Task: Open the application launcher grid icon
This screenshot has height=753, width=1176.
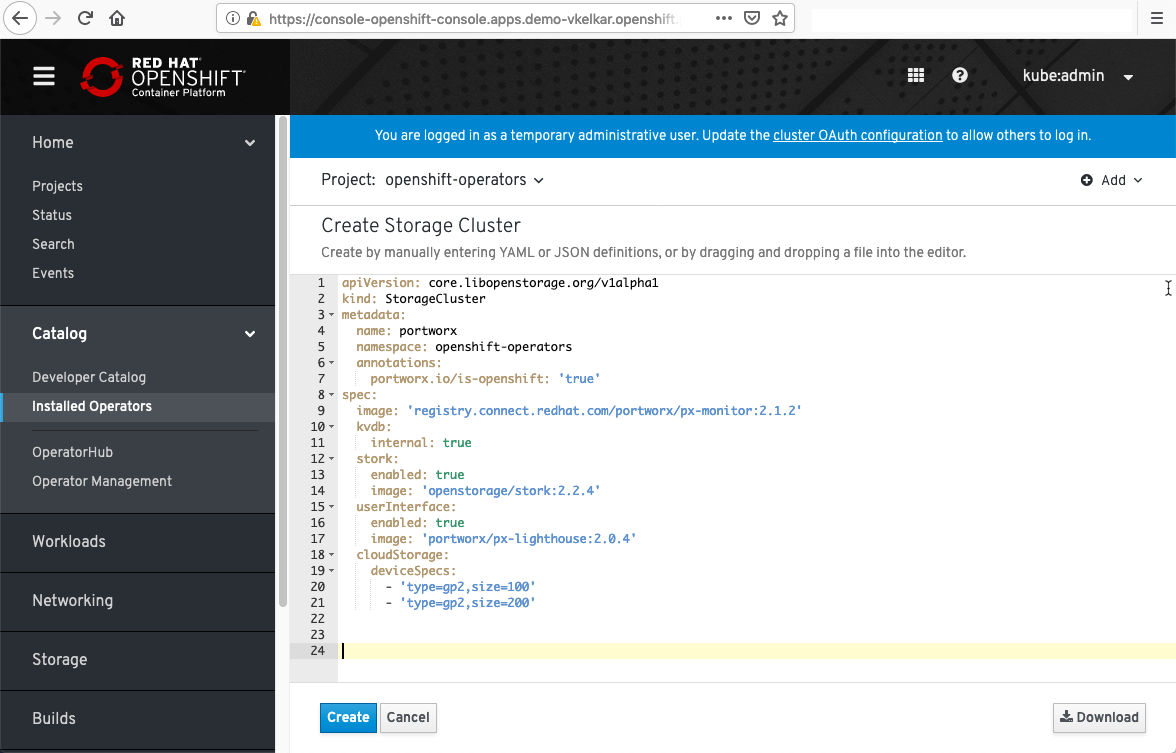Action: click(x=915, y=76)
